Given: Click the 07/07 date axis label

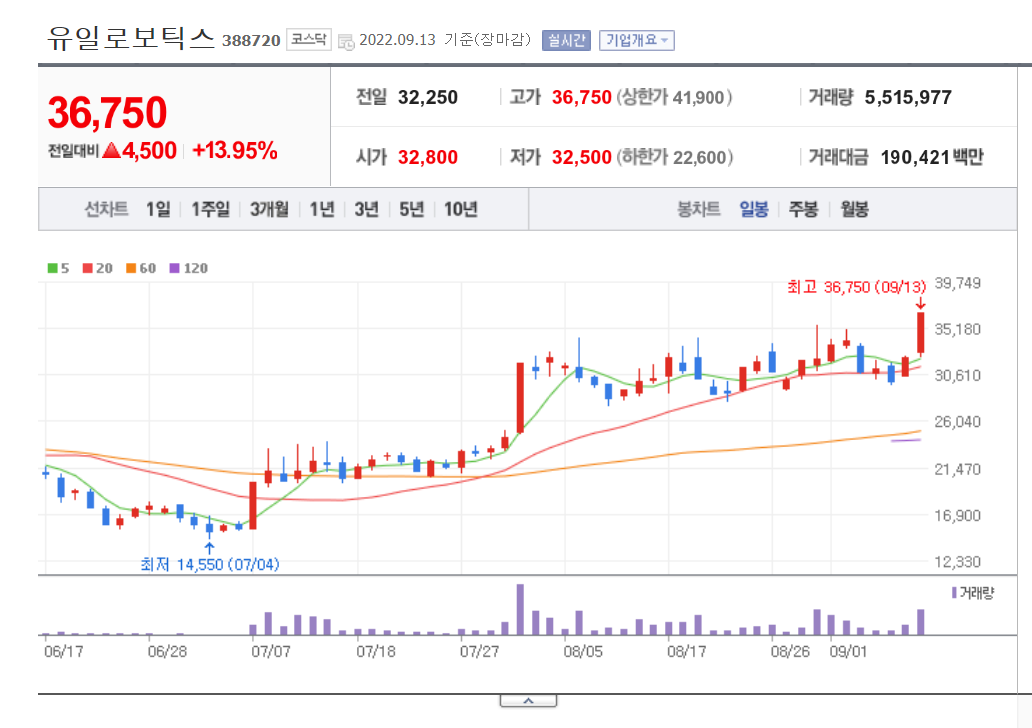Looking at the screenshot, I should click(271, 652).
